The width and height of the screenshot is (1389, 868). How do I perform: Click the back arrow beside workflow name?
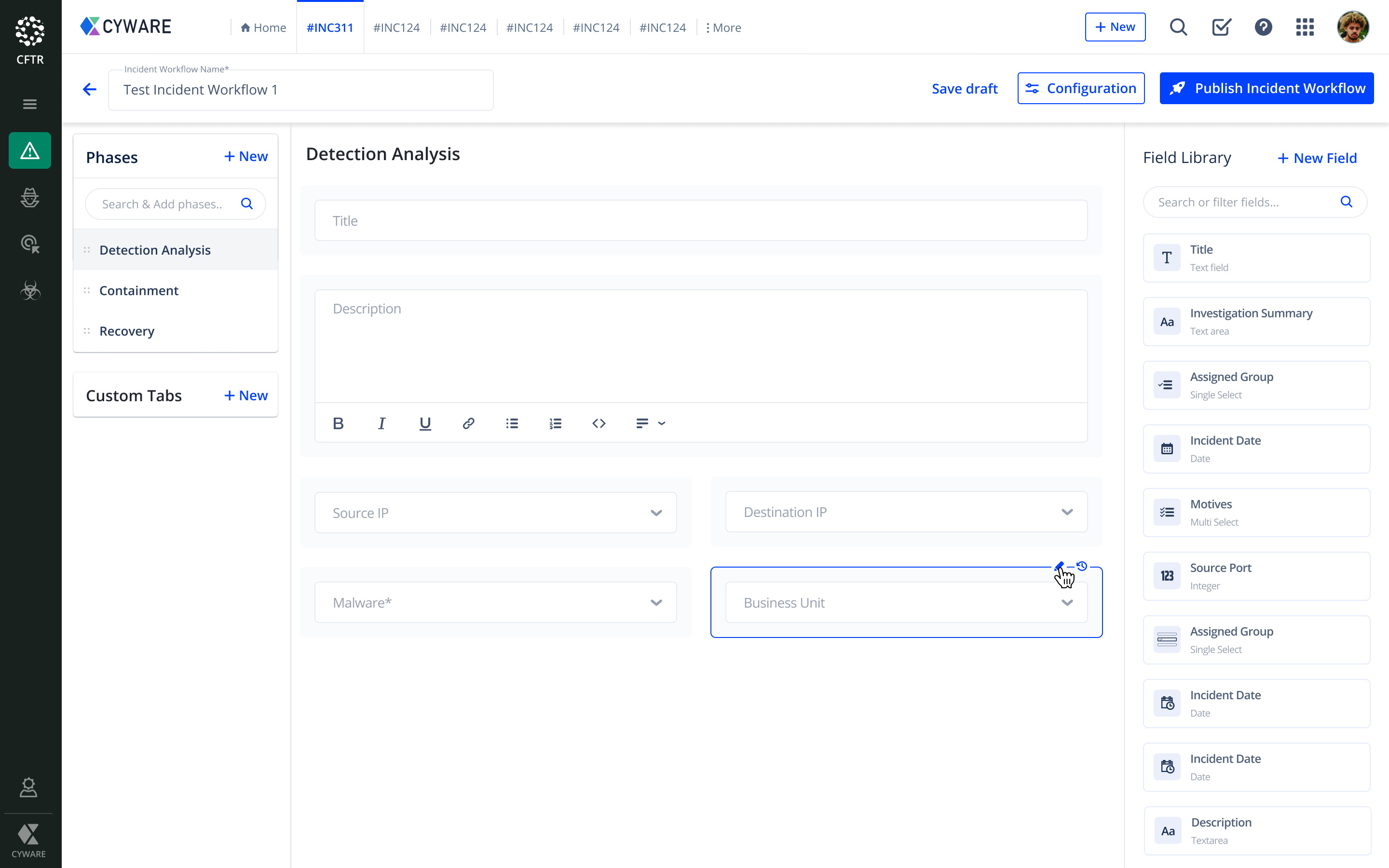coord(90,89)
